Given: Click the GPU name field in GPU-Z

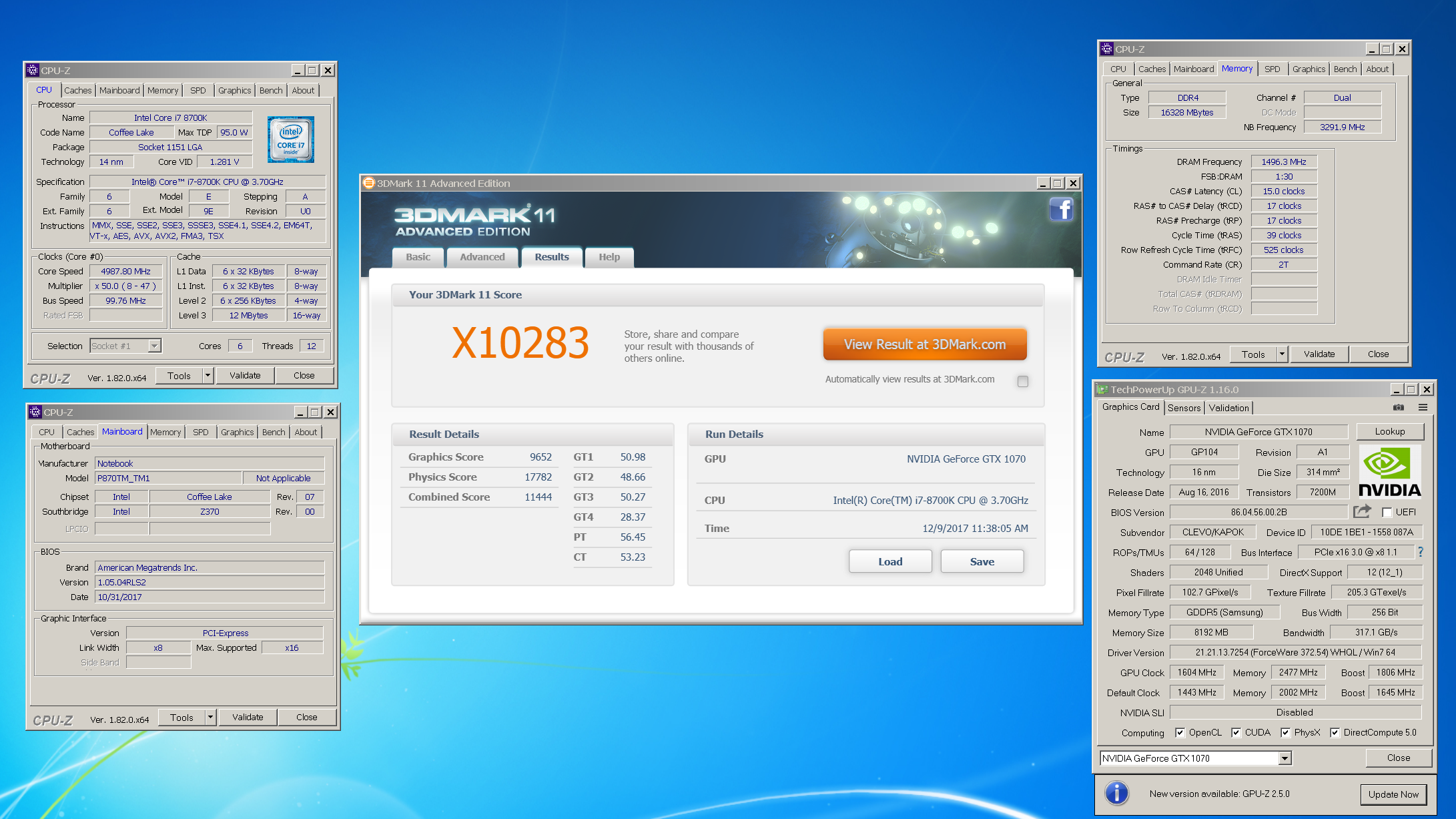Looking at the screenshot, I should pos(1258,432).
